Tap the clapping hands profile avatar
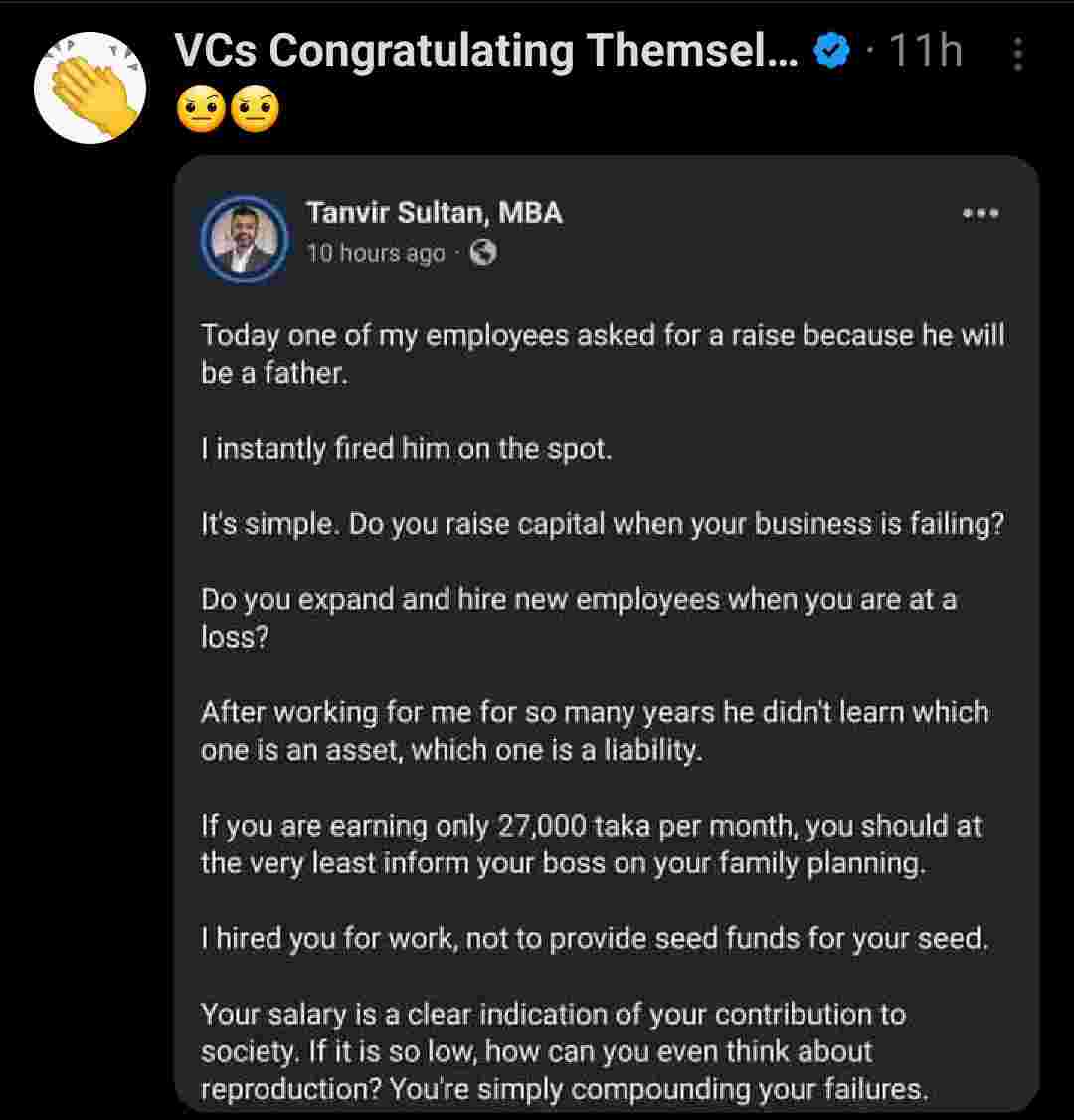Viewport: 1074px width, 1120px height. click(90, 89)
